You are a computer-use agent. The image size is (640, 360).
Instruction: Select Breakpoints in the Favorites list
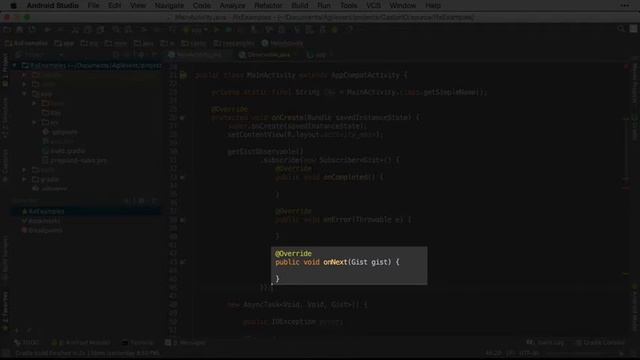(x=42, y=230)
